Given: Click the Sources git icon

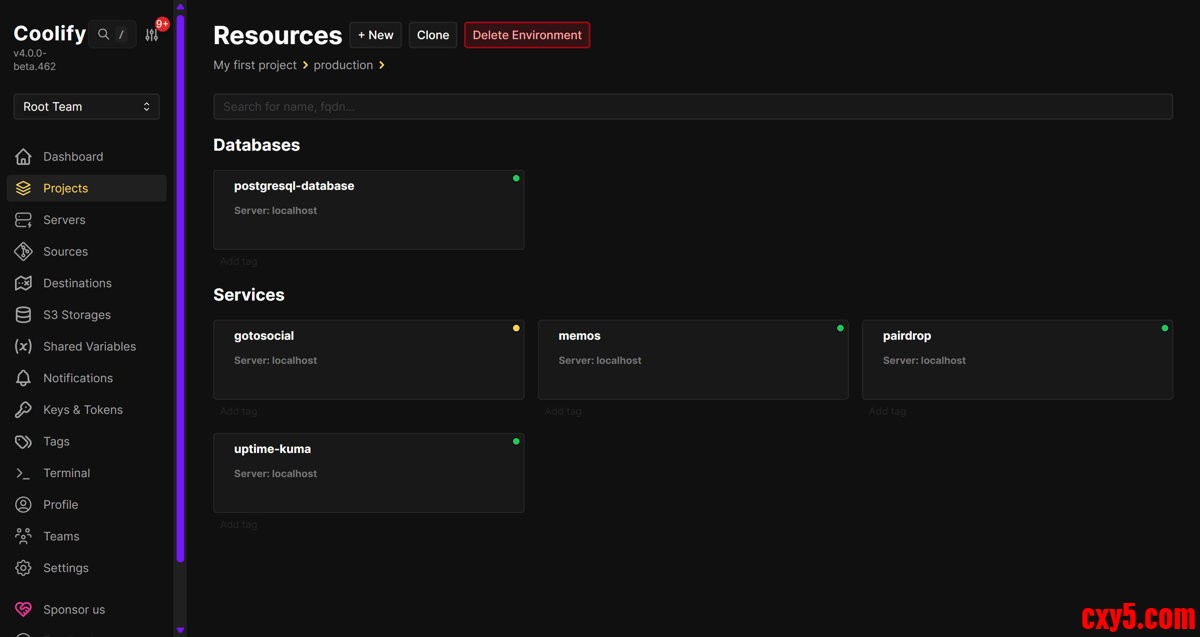Looking at the screenshot, I should tap(23, 252).
